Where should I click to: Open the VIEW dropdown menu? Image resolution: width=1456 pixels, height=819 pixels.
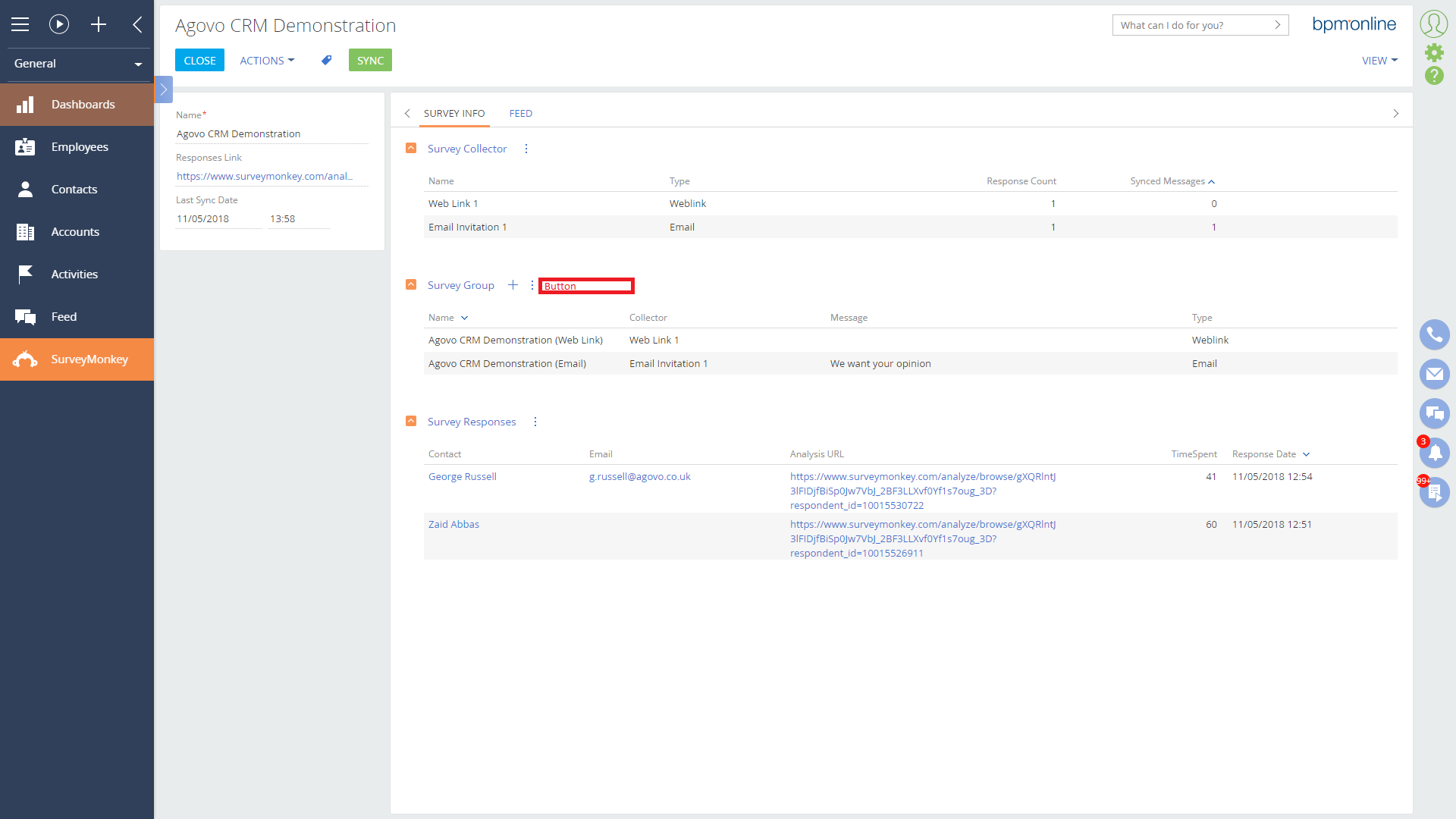tap(1379, 60)
